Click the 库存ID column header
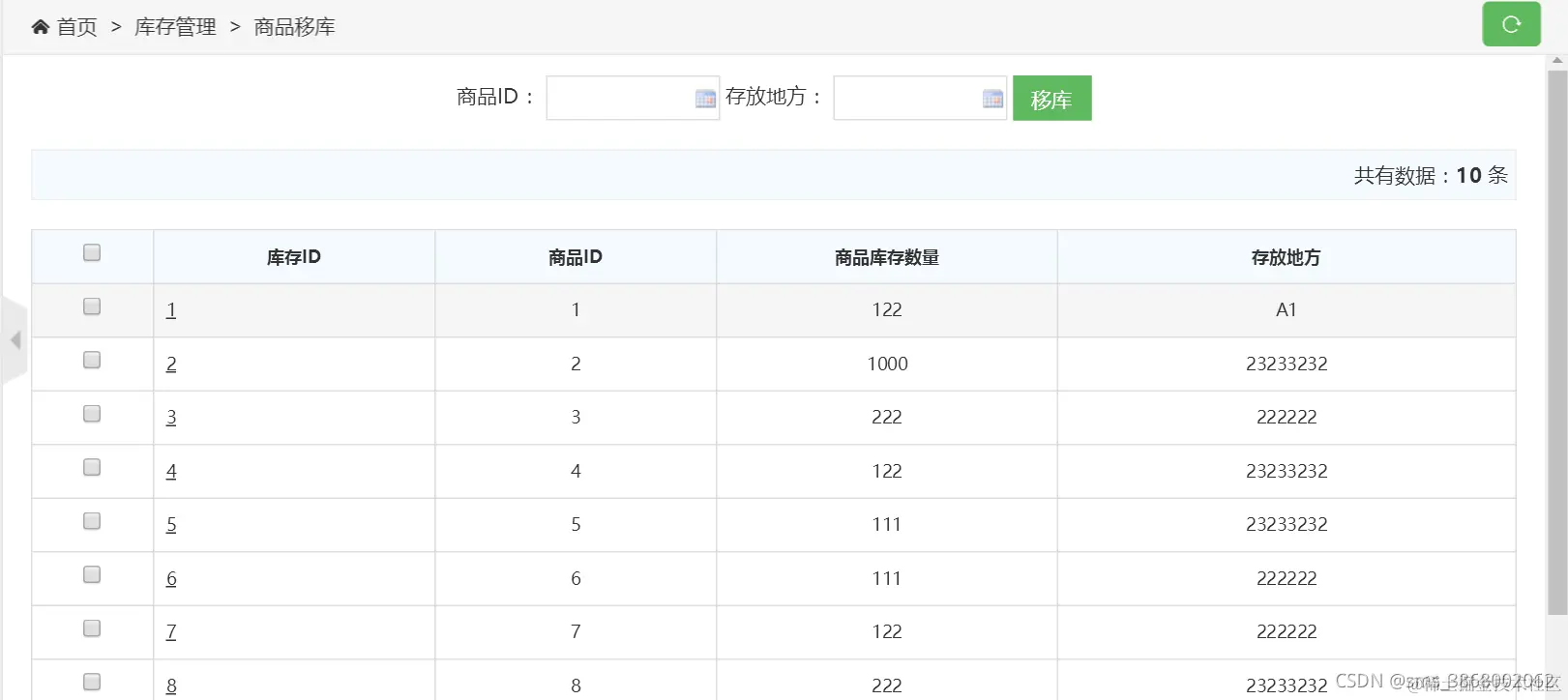Screen dimensions: 1568x700 pos(294,257)
